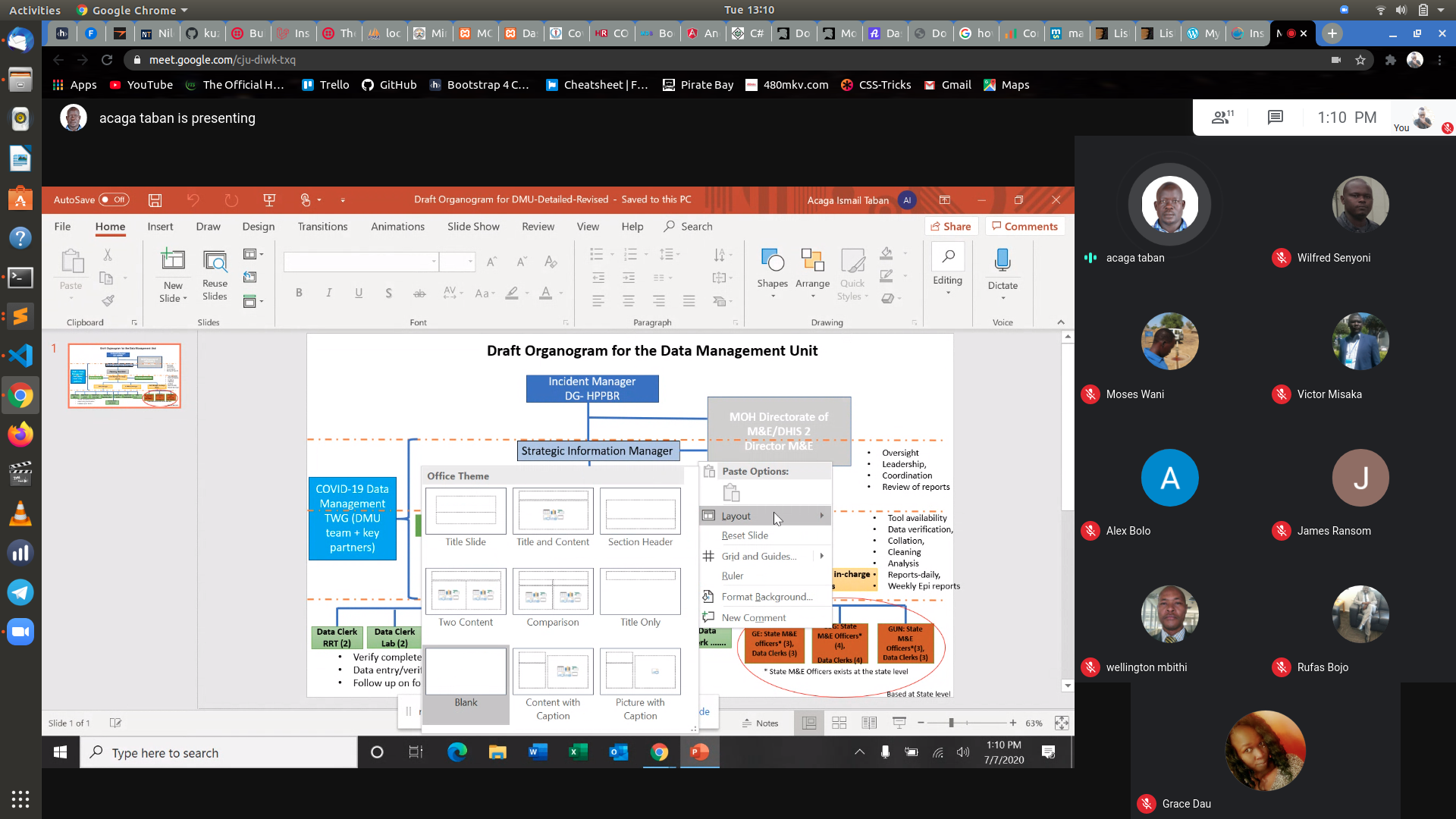Viewport: 1456px width, 819px height.
Task: Toggle Normal view in status bar
Action: point(809,723)
